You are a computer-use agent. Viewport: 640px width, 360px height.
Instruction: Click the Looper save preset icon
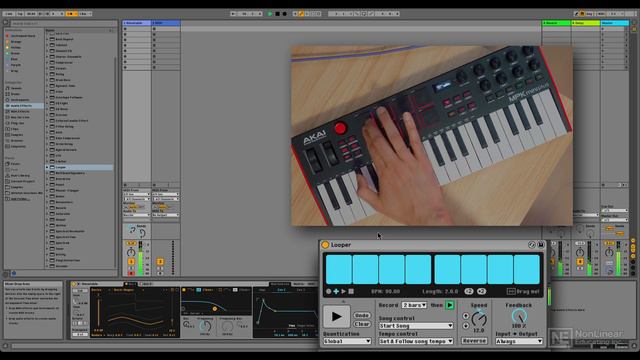pyautogui.click(x=541, y=244)
